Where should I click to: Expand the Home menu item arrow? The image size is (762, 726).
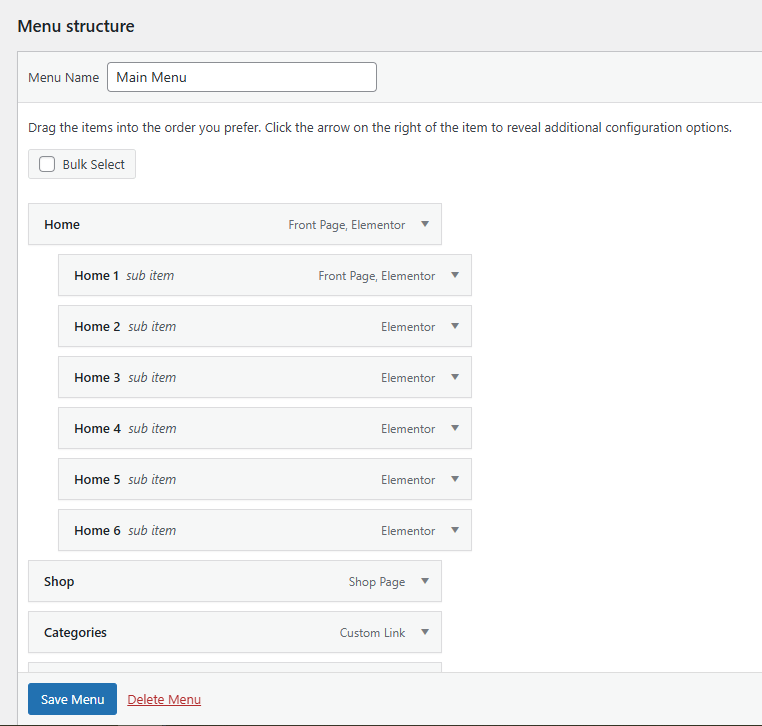[x=425, y=225]
